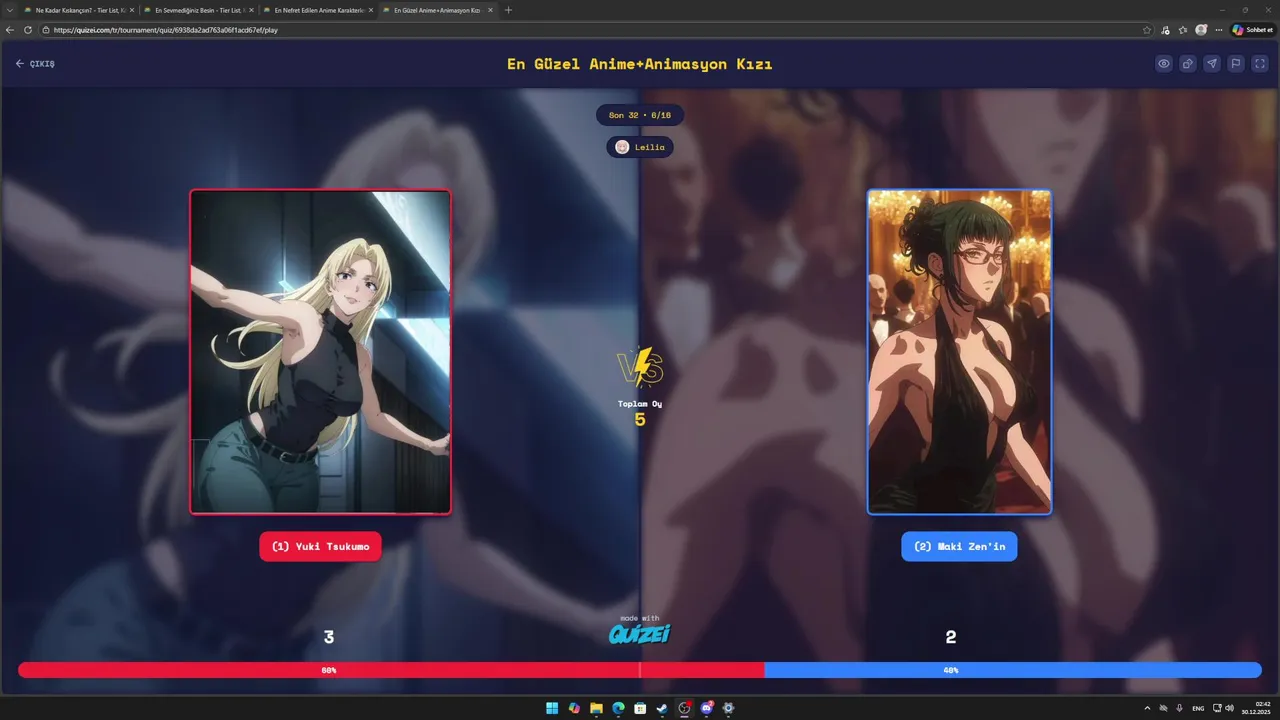
Task: Enter fullscreen with the expand icon
Action: (1259, 63)
